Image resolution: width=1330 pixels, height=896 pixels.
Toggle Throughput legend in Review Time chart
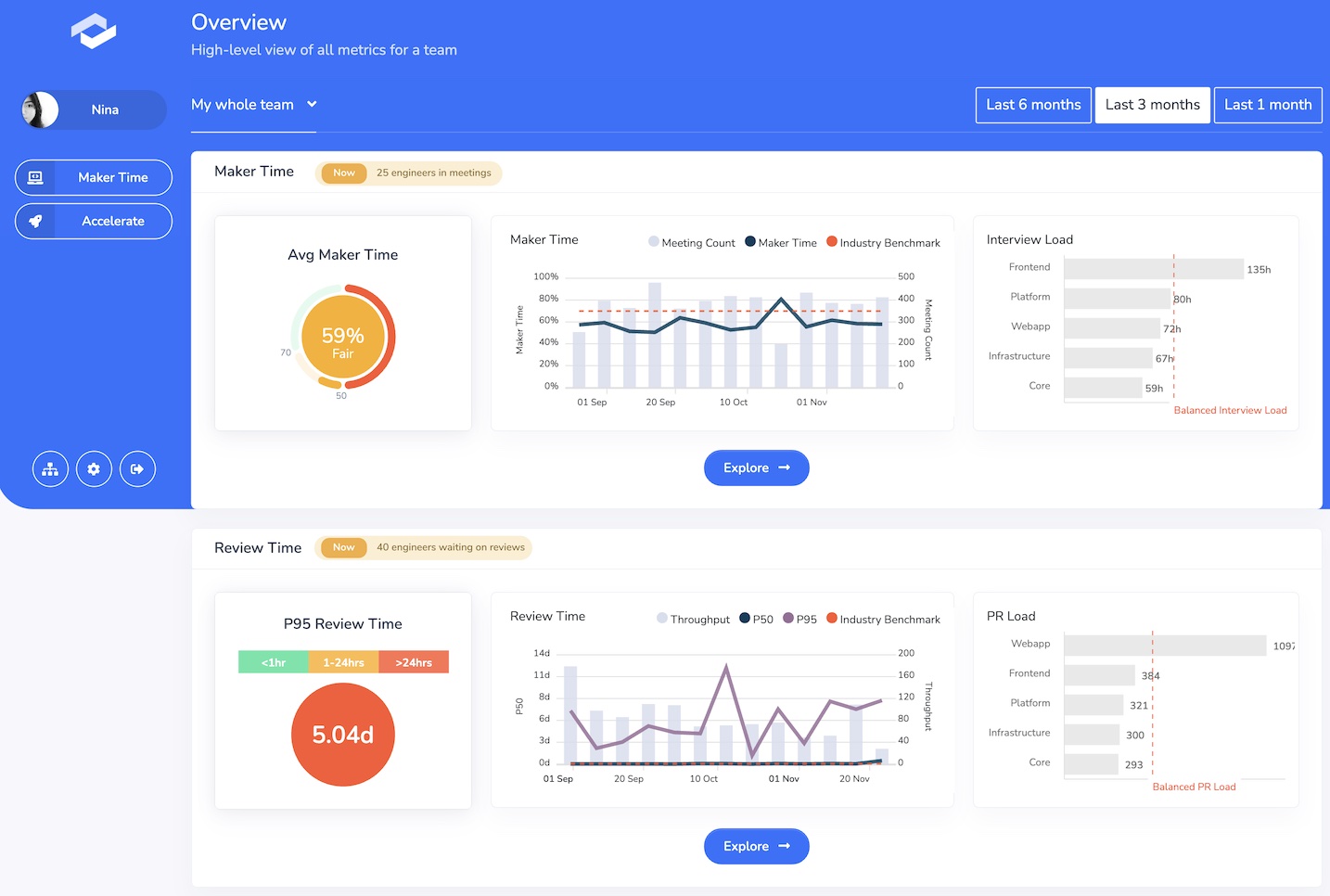pos(693,619)
